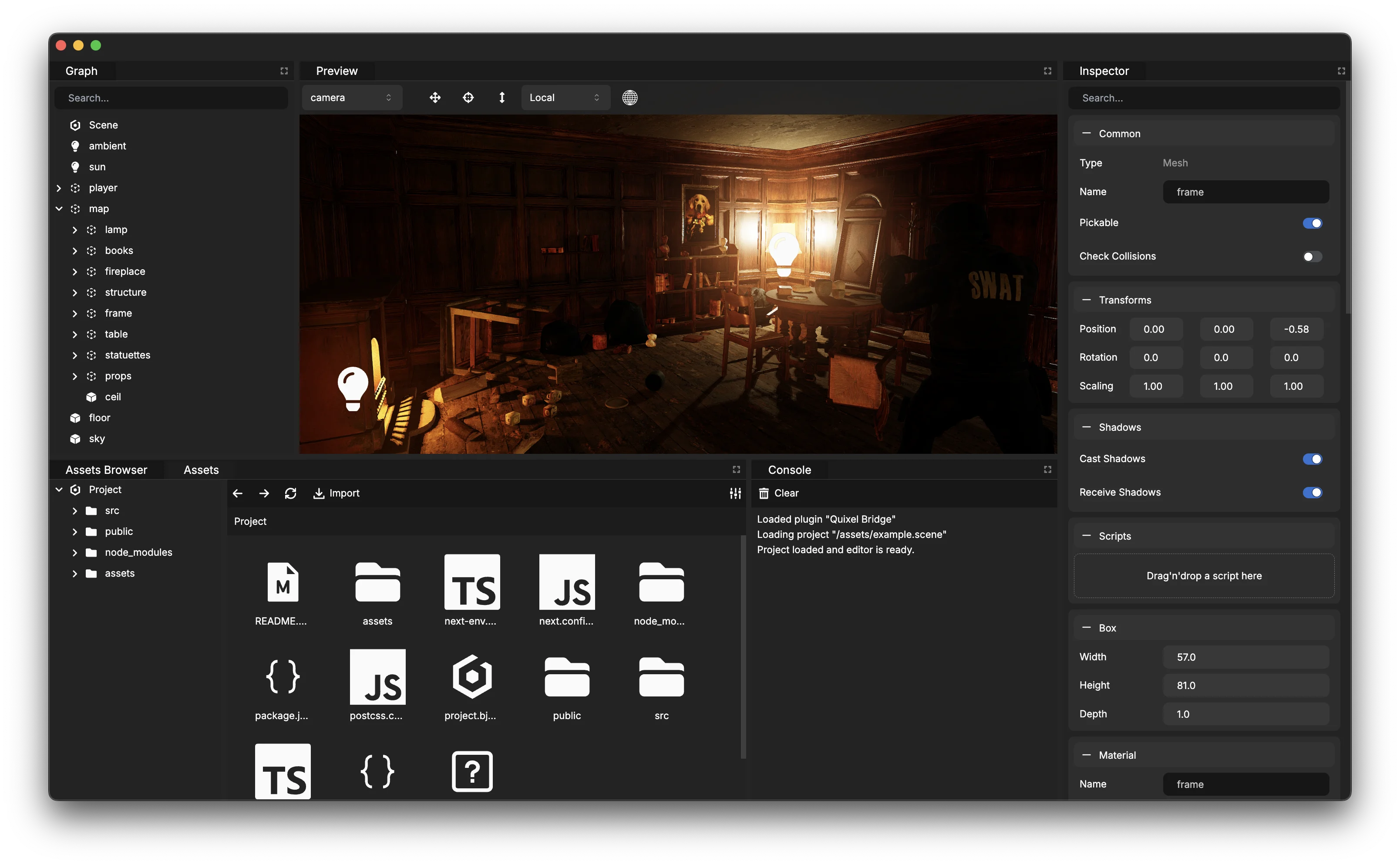Toggle the Pickable switch
The width and height of the screenshot is (1400, 865).
point(1312,223)
